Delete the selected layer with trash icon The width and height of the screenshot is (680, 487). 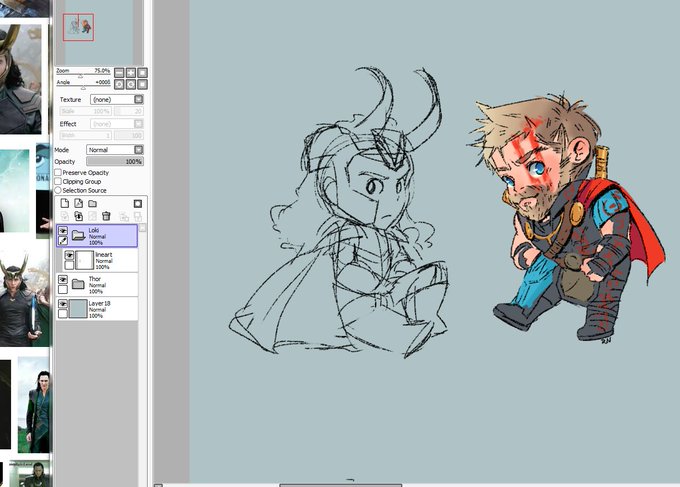click(106, 216)
